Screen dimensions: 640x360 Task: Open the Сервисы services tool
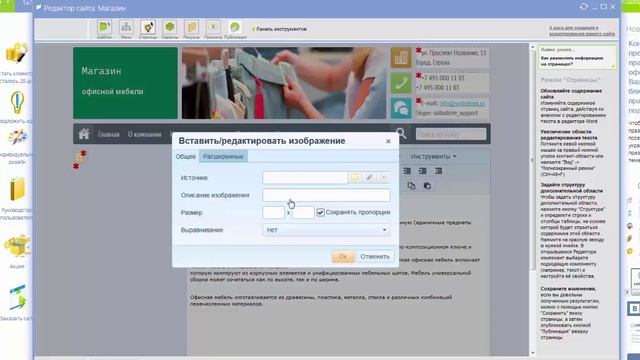click(170, 29)
